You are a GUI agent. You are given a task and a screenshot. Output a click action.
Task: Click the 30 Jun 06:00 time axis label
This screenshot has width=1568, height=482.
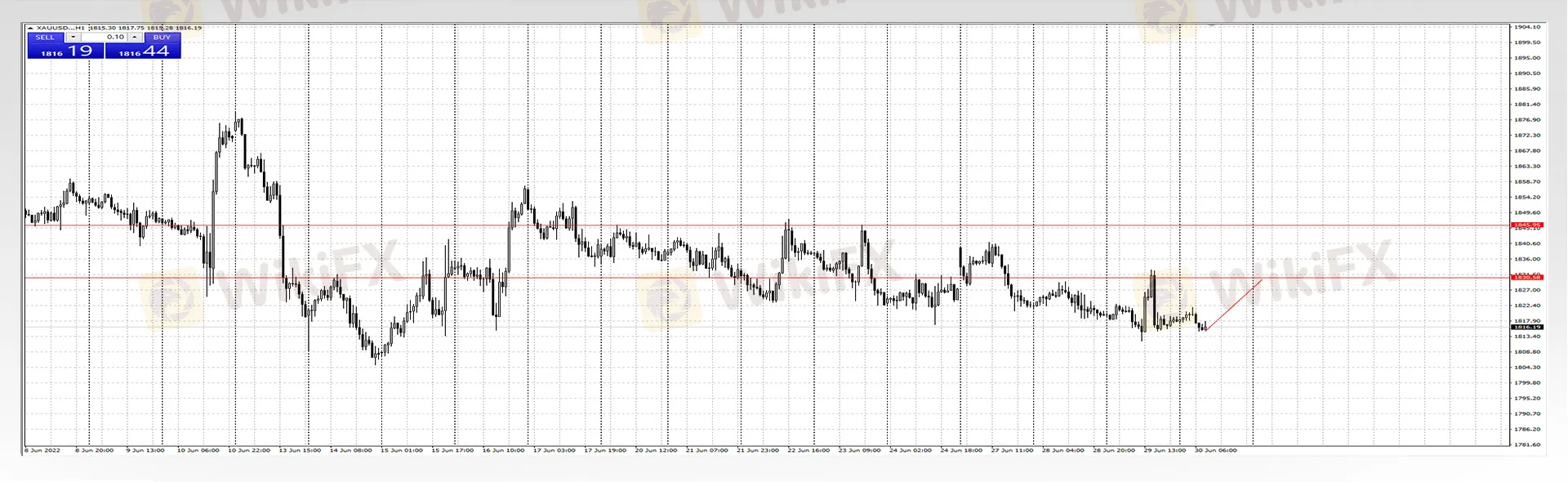[x=1215, y=450]
